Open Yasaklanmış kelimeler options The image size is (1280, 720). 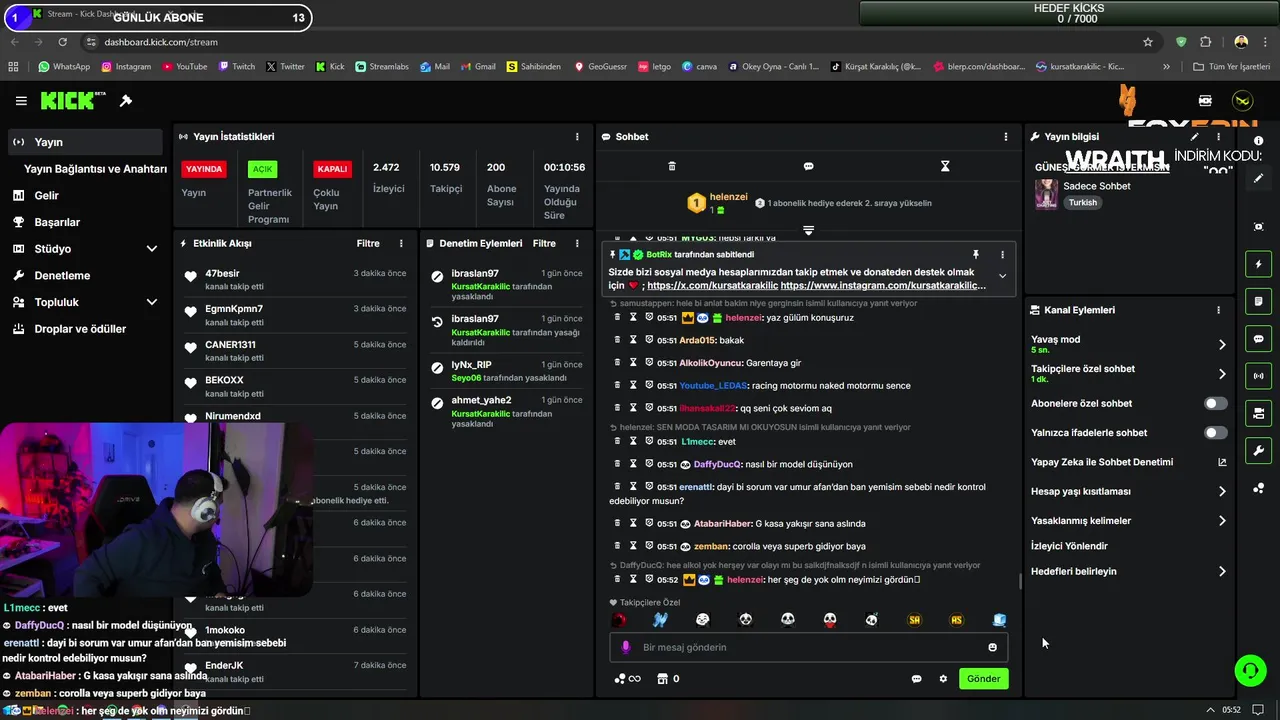pos(1129,521)
